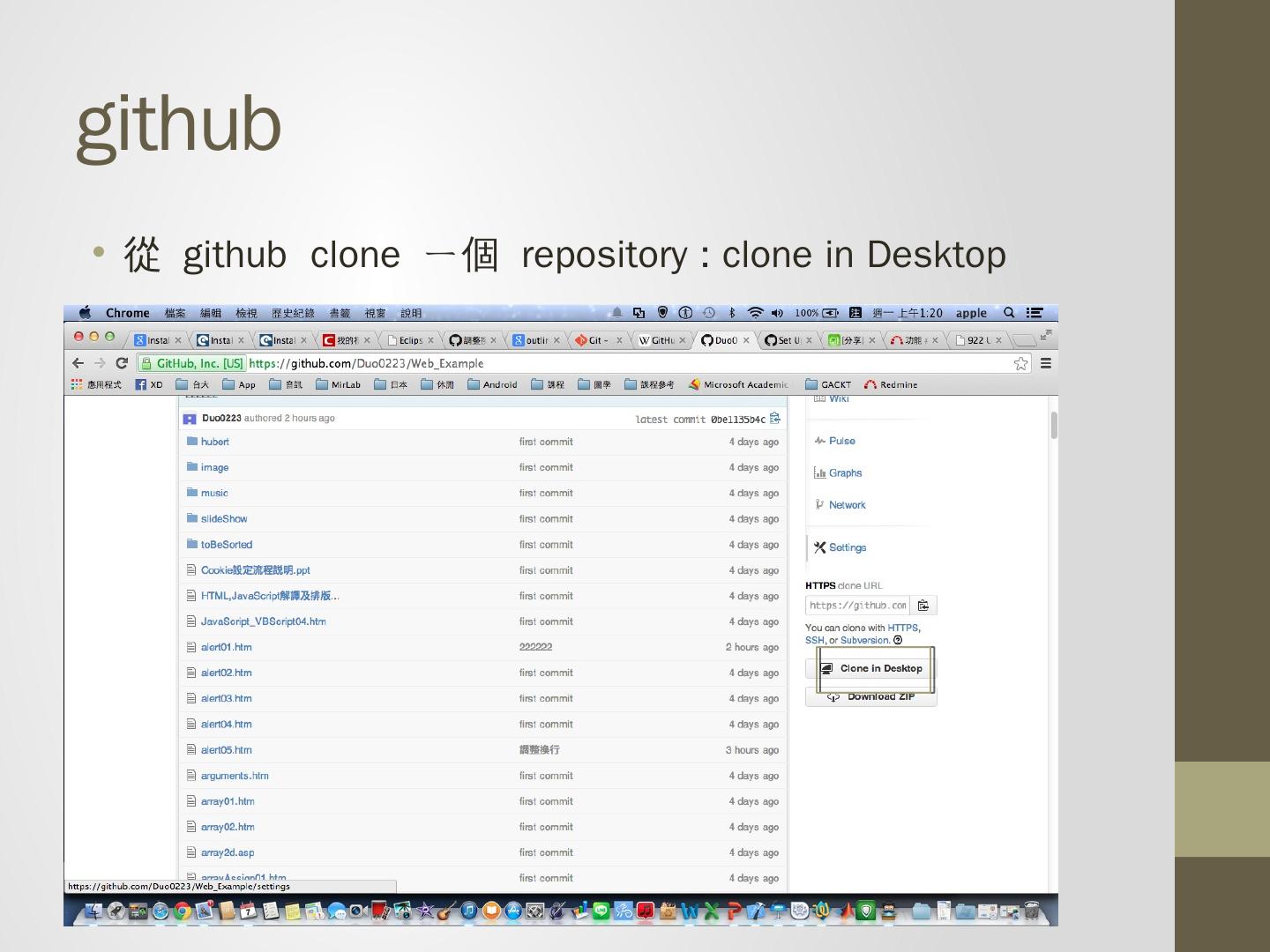The image size is (1270, 952).
Task: Open the music folder
Action: (x=214, y=494)
